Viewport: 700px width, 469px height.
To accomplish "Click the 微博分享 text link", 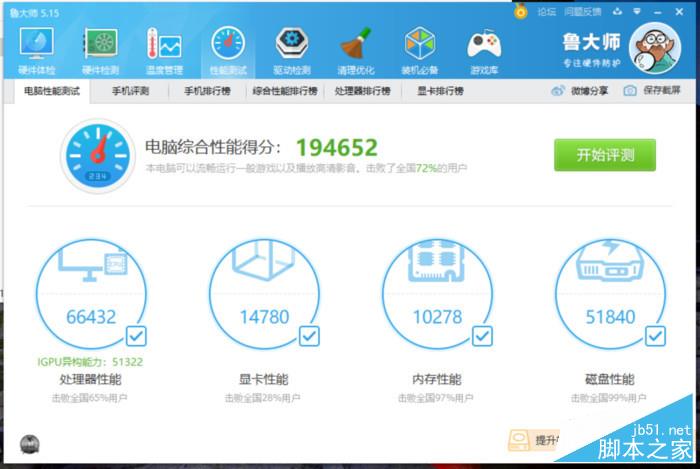I will click(x=589, y=91).
